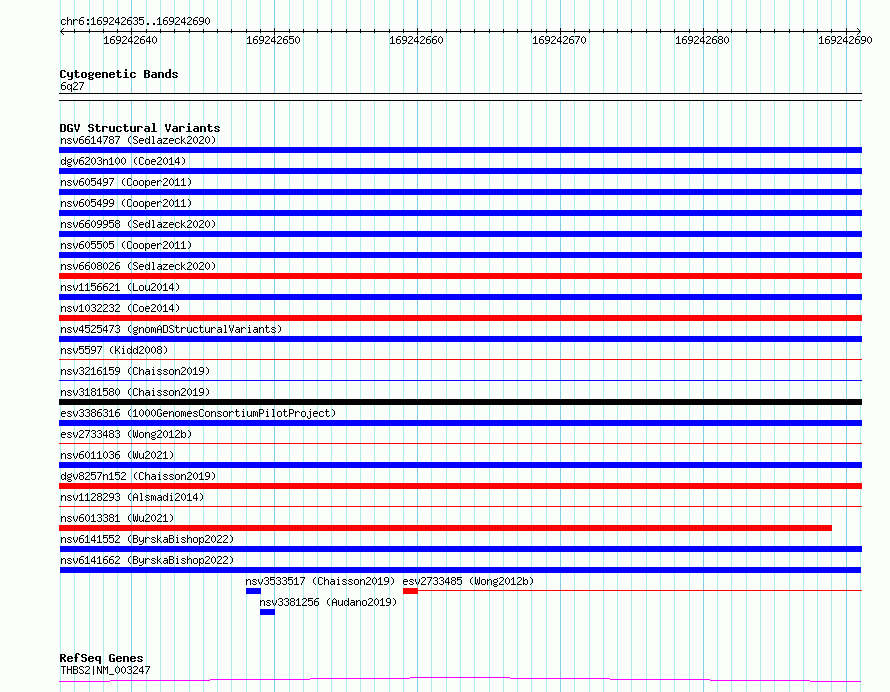Click the small blue bar under nsv3381256
The width and height of the screenshot is (890, 692).
coord(267,612)
